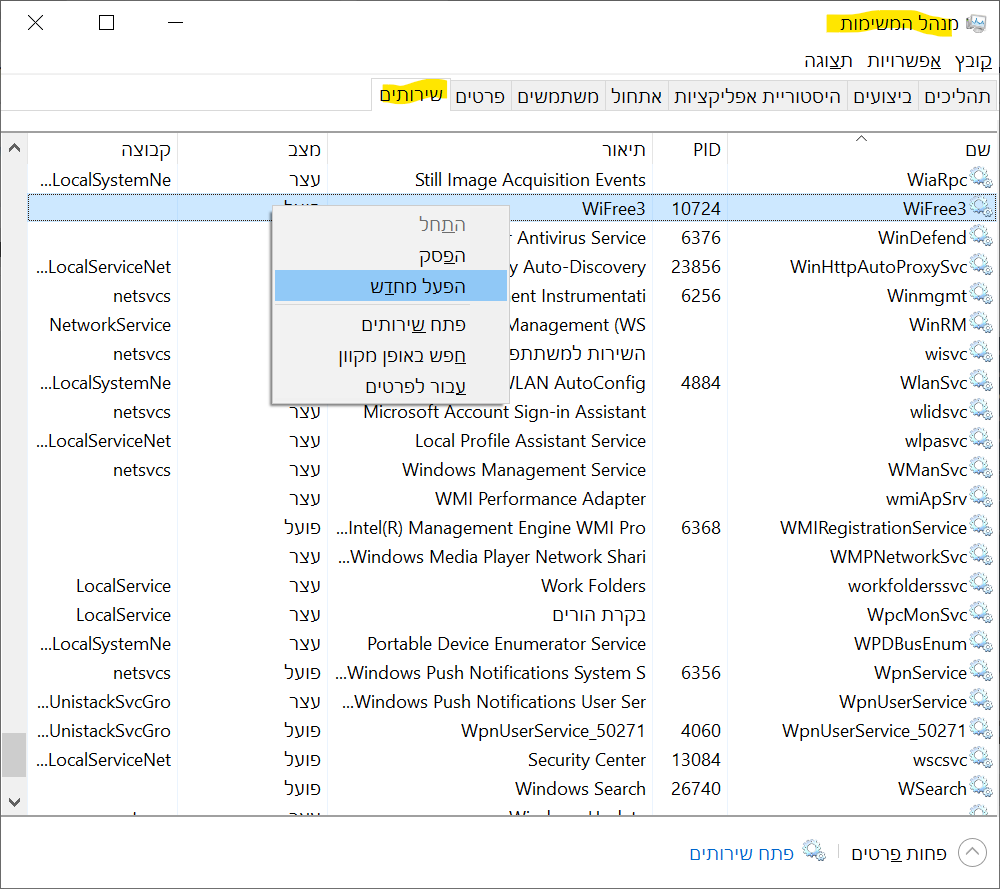
Task: Click the פתח שירותים link at bottom
Action: coord(741,853)
